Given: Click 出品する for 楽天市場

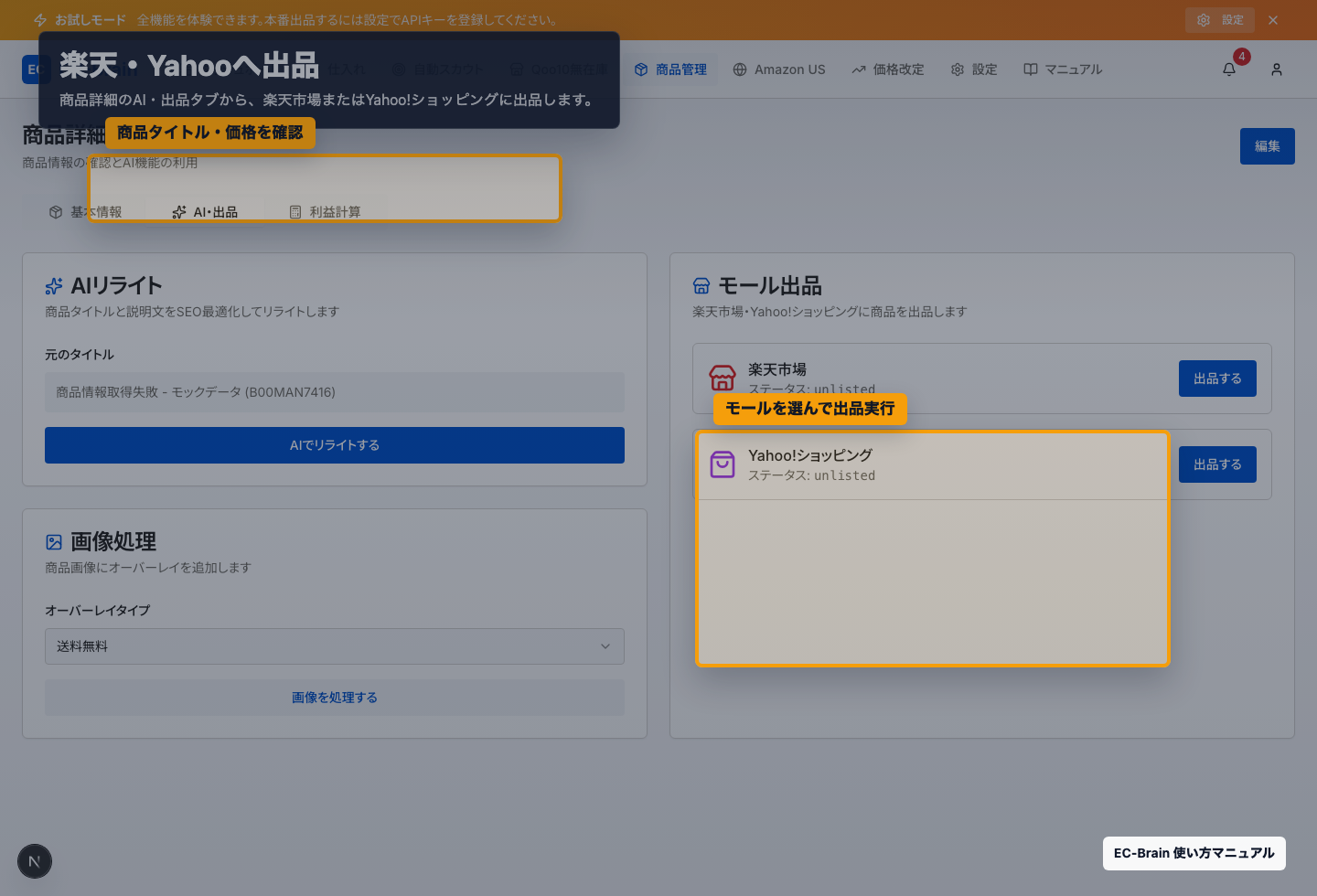Looking at the screenshot, I should [1217, 379].
